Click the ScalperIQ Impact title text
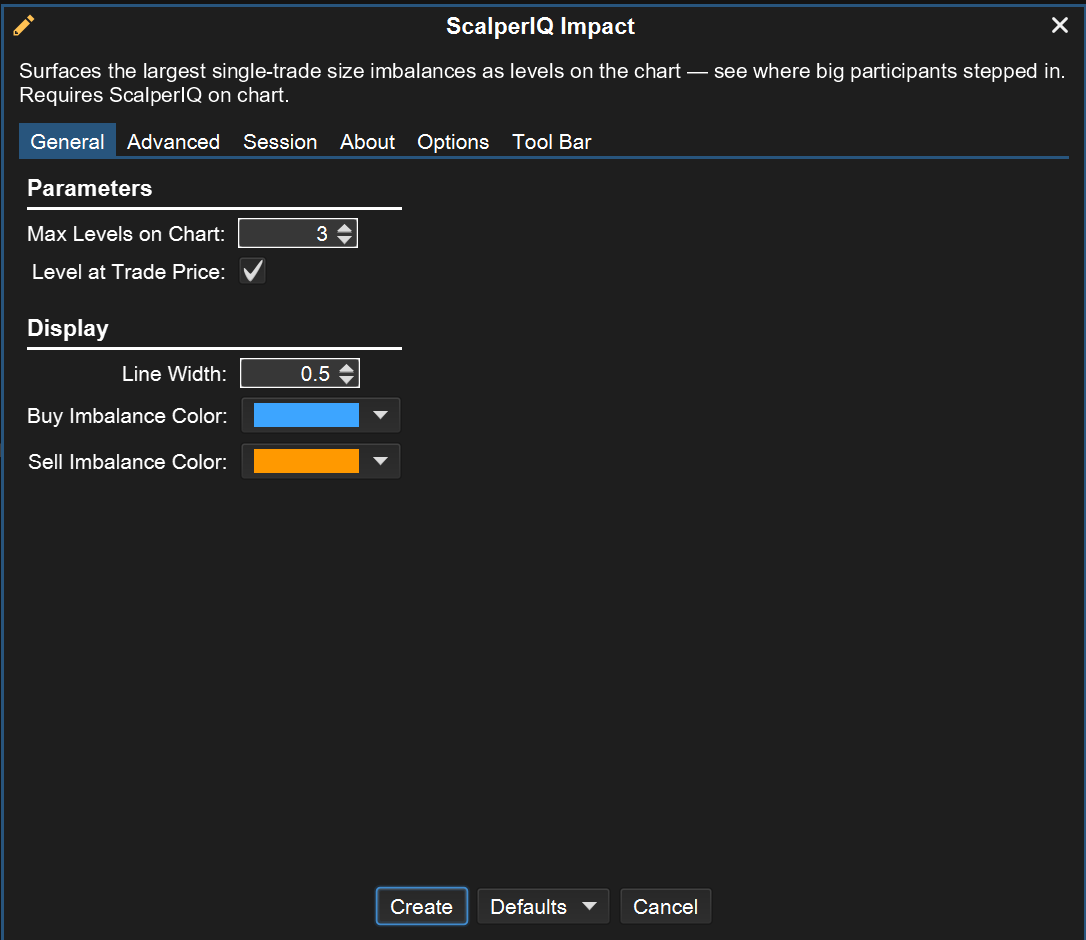 point(540,26)
